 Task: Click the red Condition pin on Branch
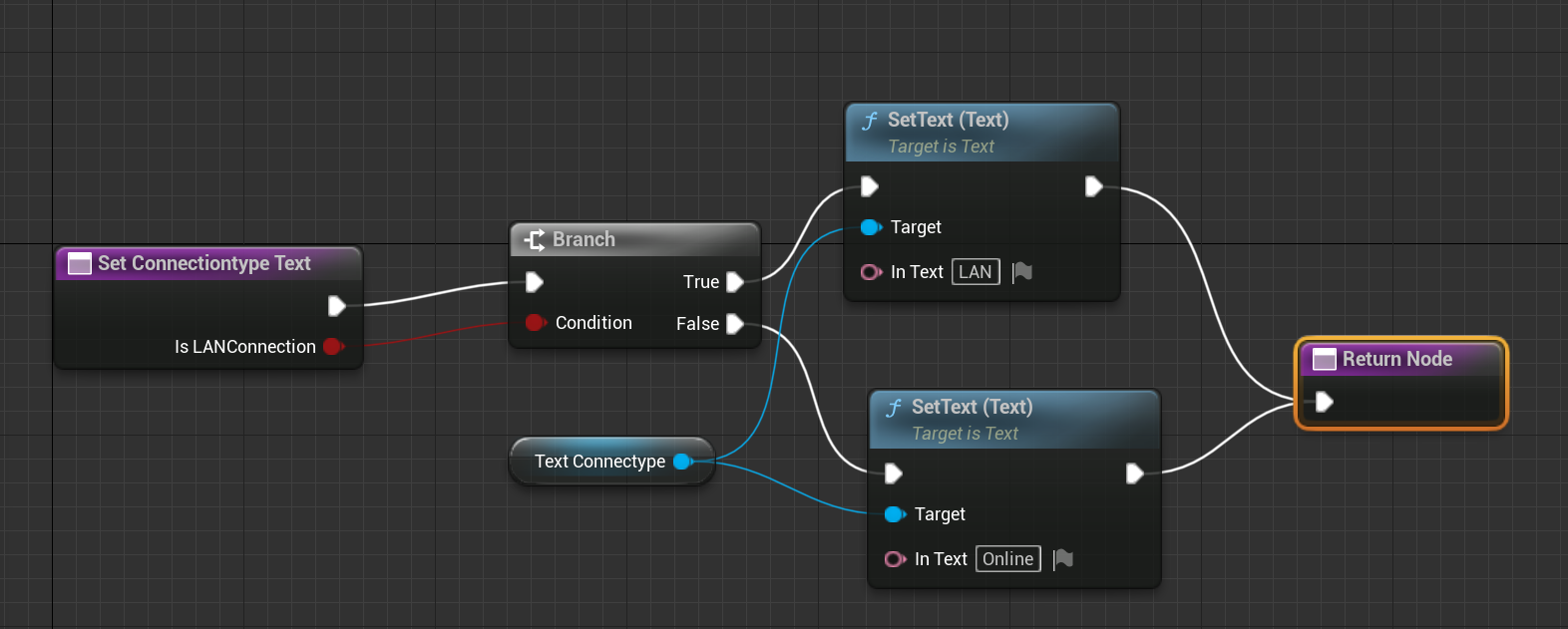[535, 323]
